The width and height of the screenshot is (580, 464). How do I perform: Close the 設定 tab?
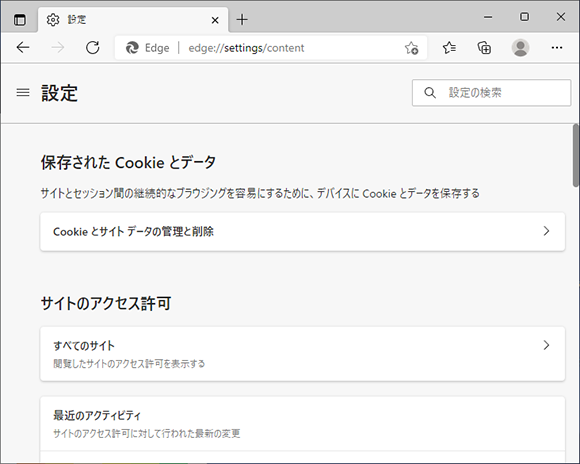215,20
